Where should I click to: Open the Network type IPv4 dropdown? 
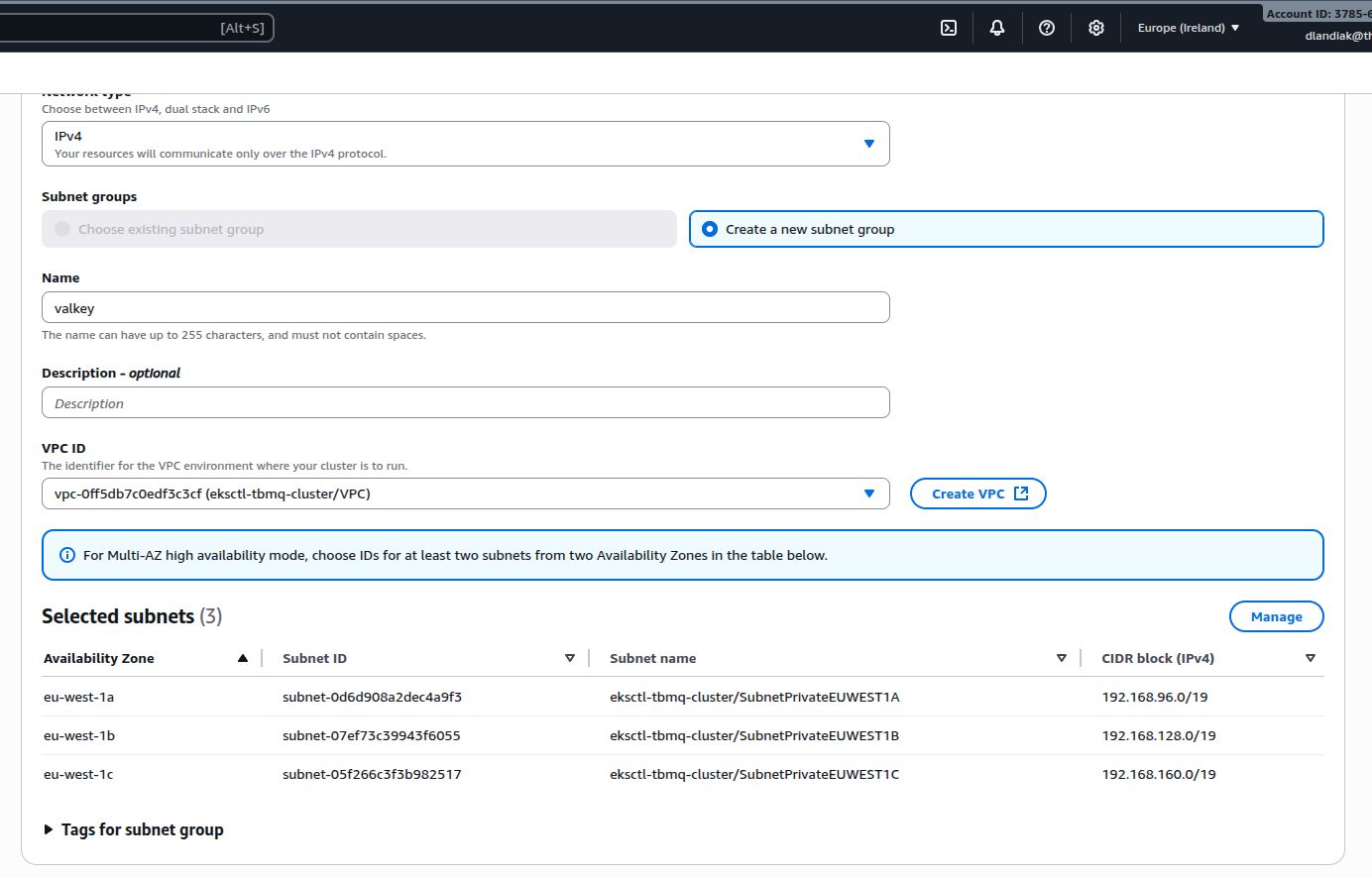tap(466, 144)
